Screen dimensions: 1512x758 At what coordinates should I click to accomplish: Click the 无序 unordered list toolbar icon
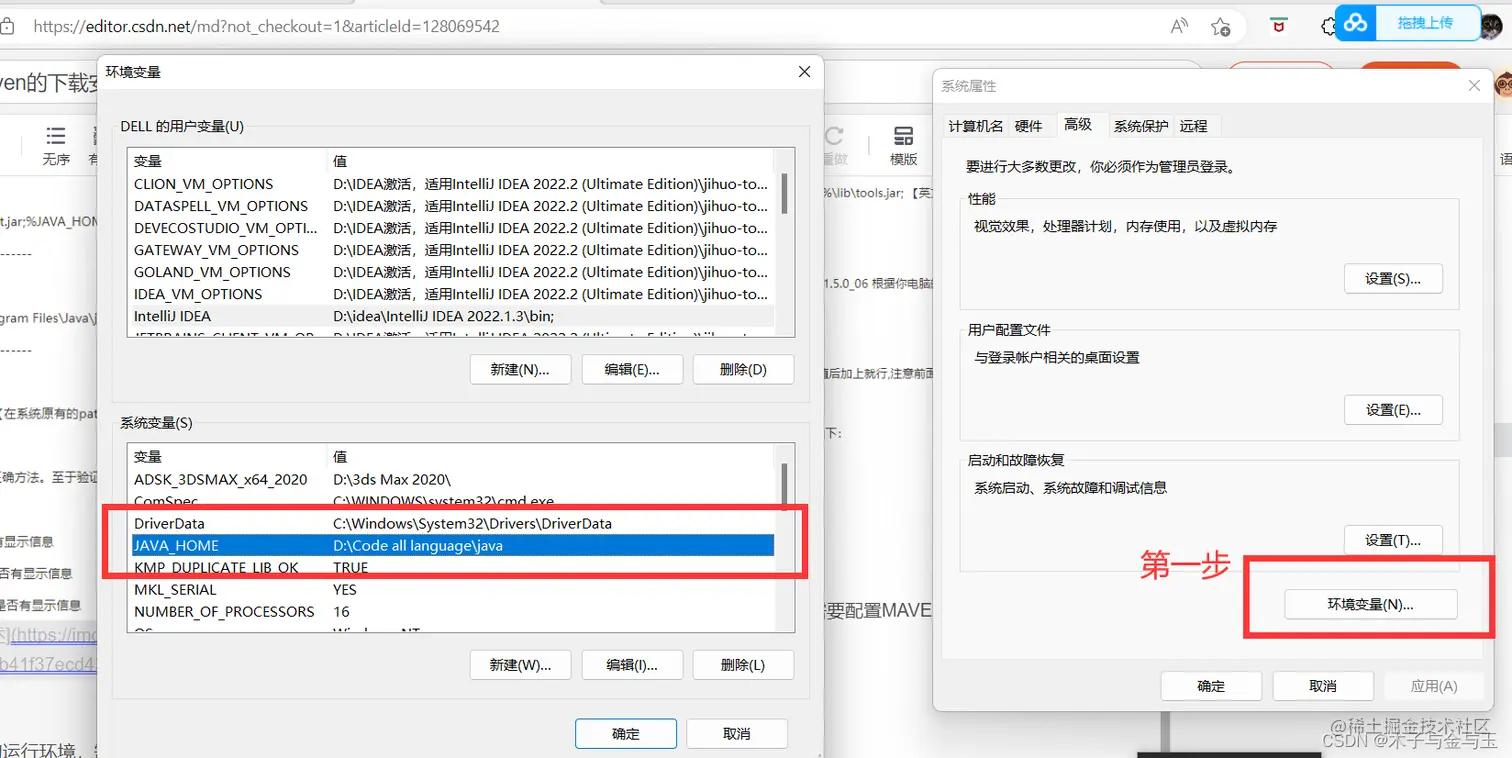[56, 146]
